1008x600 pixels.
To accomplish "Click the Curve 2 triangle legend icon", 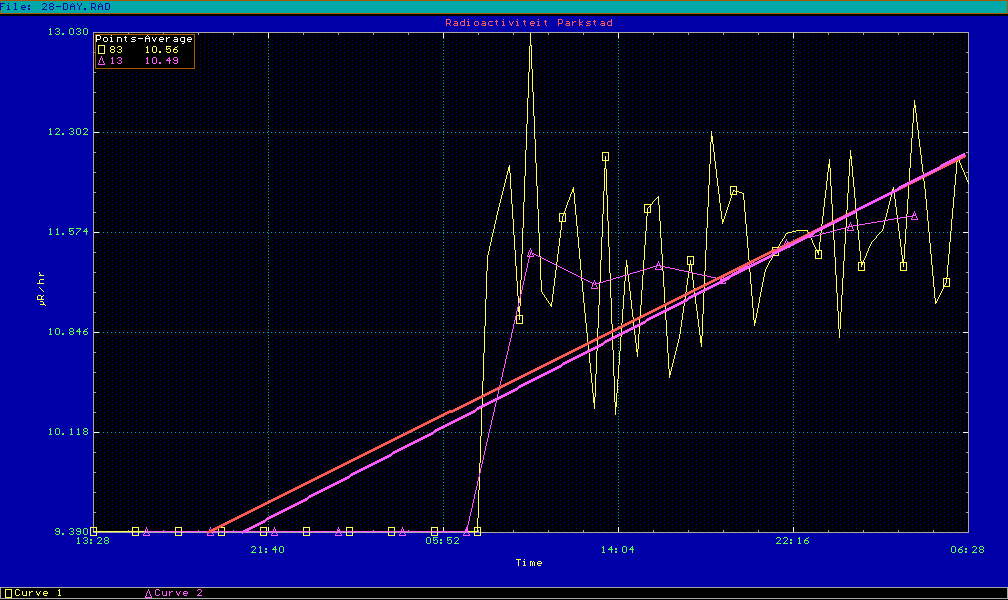I will 149,593.
